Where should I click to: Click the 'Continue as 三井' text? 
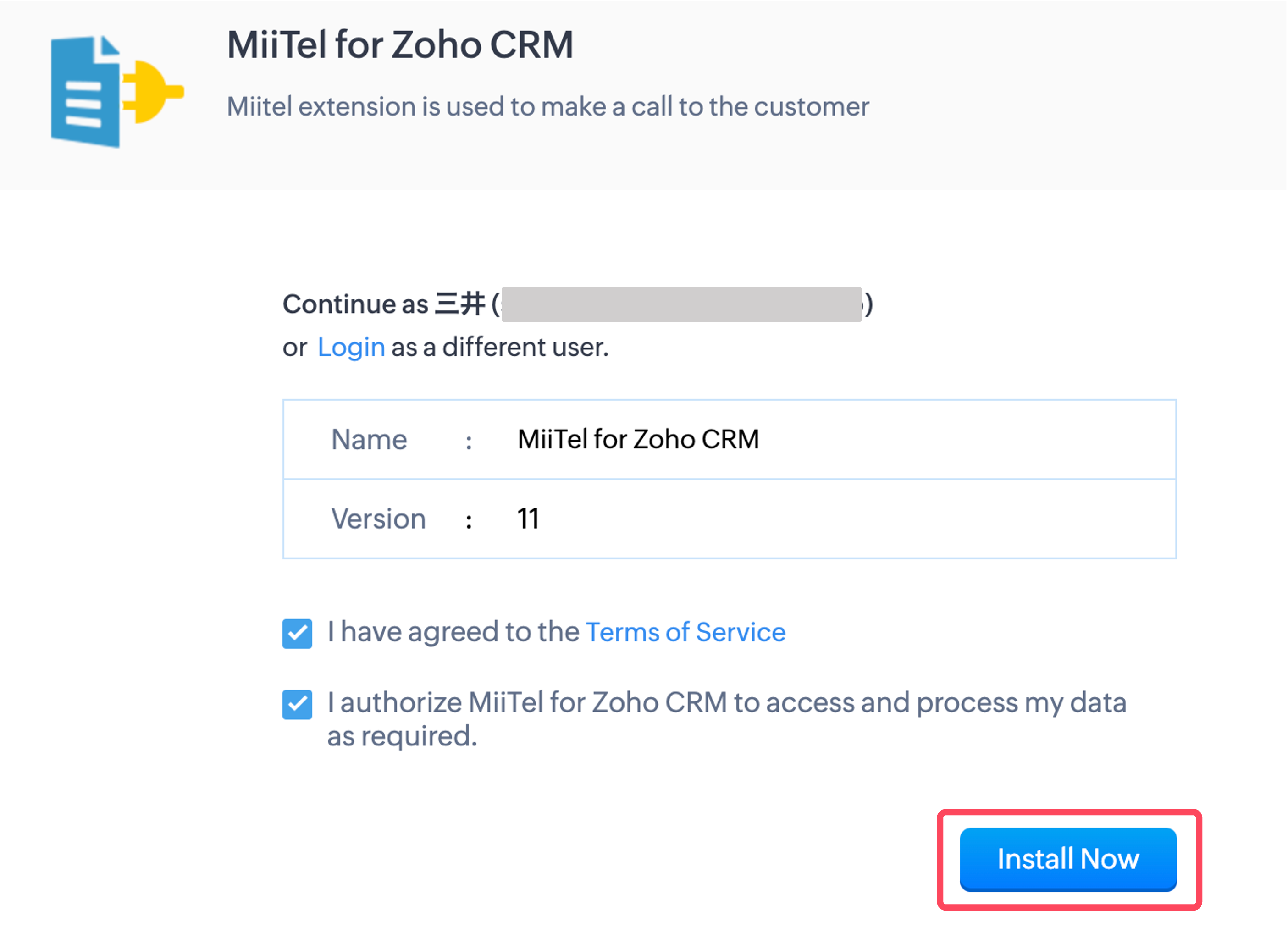[384, 304]
